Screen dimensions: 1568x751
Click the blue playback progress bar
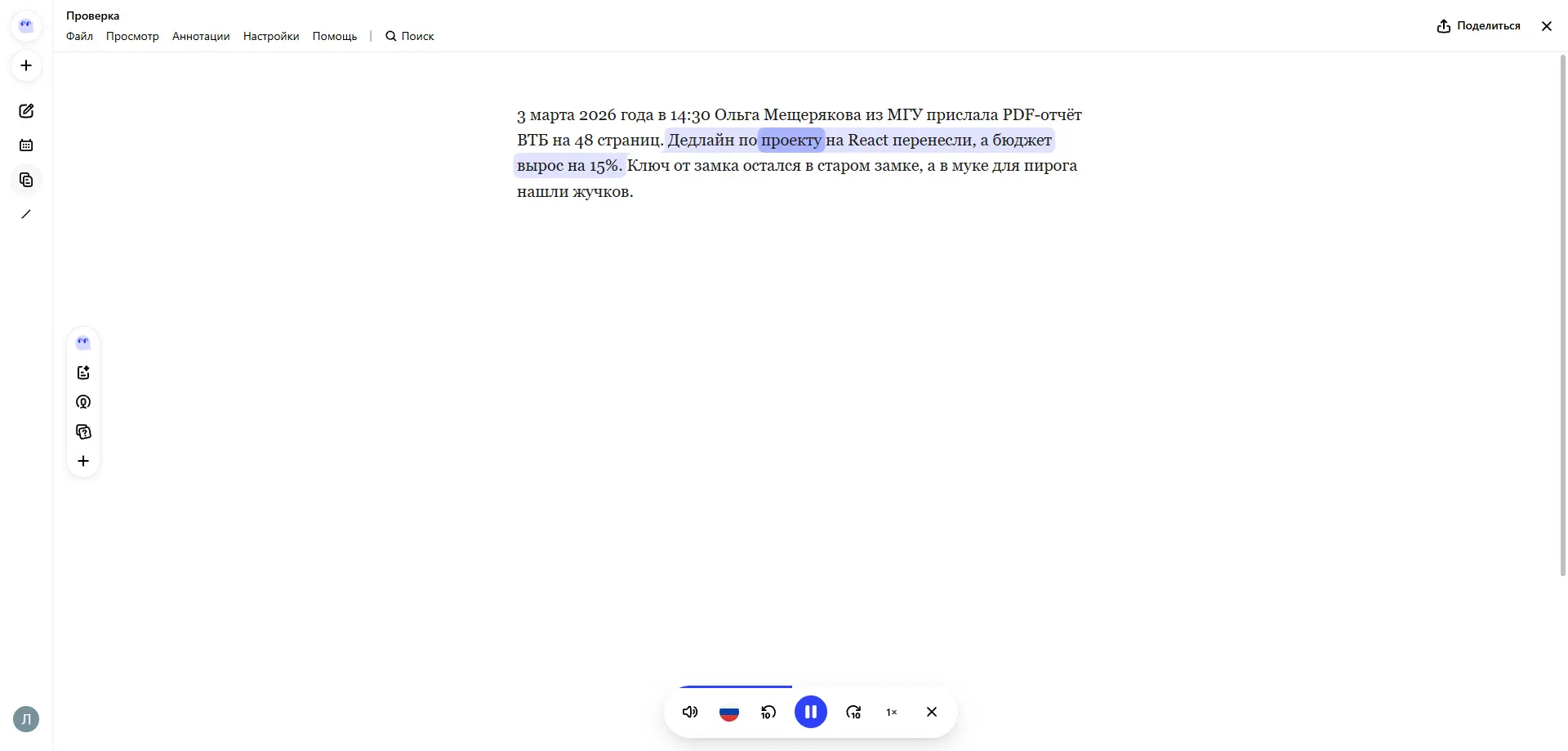click(735, 686)
